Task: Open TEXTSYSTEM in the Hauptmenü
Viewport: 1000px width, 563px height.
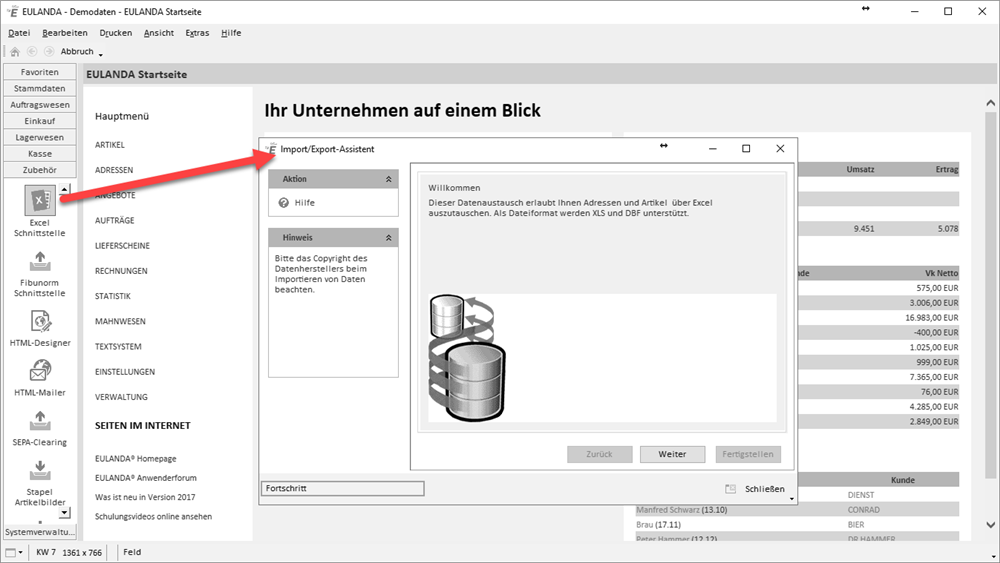Action: 118,347
